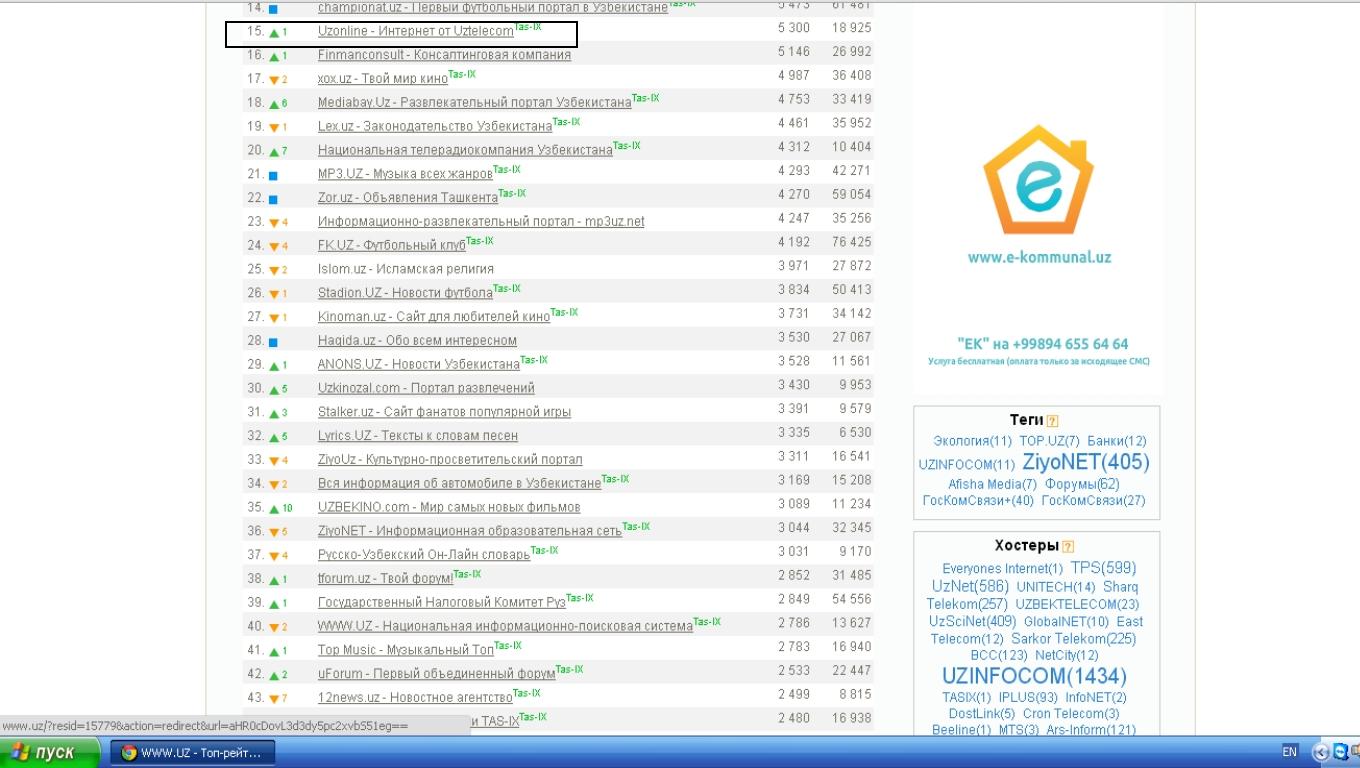
Task: Filter by hoster IPLUS(93)
Action: (x=1028, y=698)
